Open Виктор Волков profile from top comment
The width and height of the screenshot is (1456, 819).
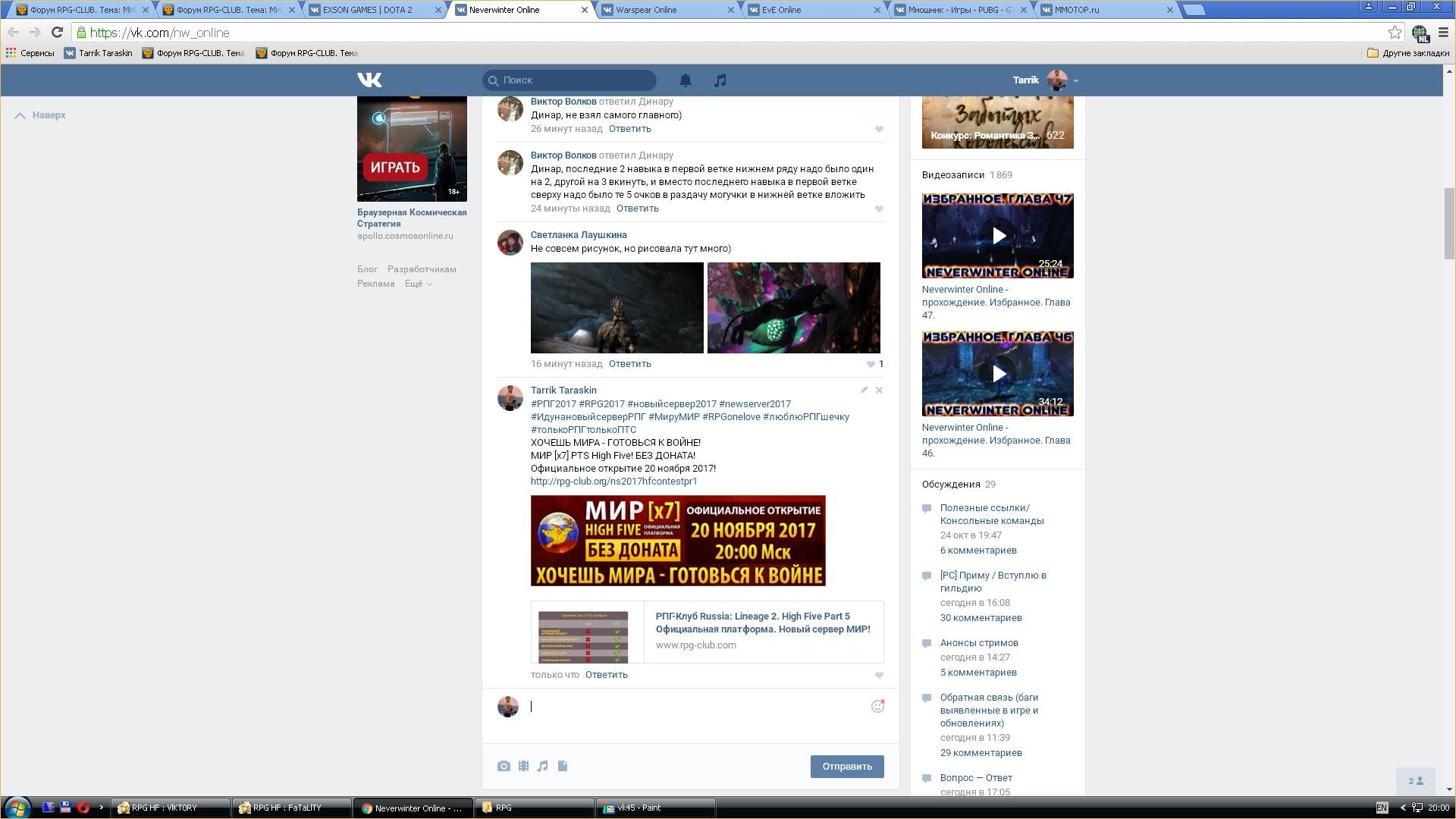563,102
